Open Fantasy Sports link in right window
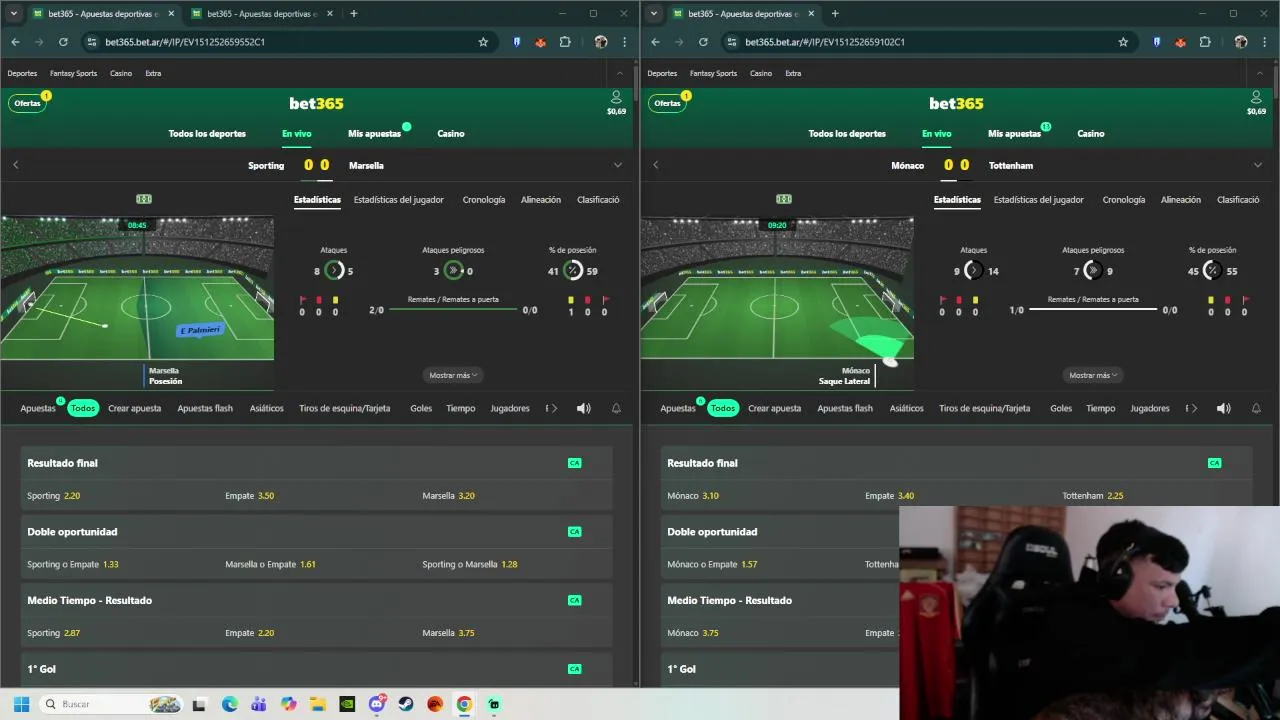Viewport: 1280px width, 720px height. (x=713, y=73)
